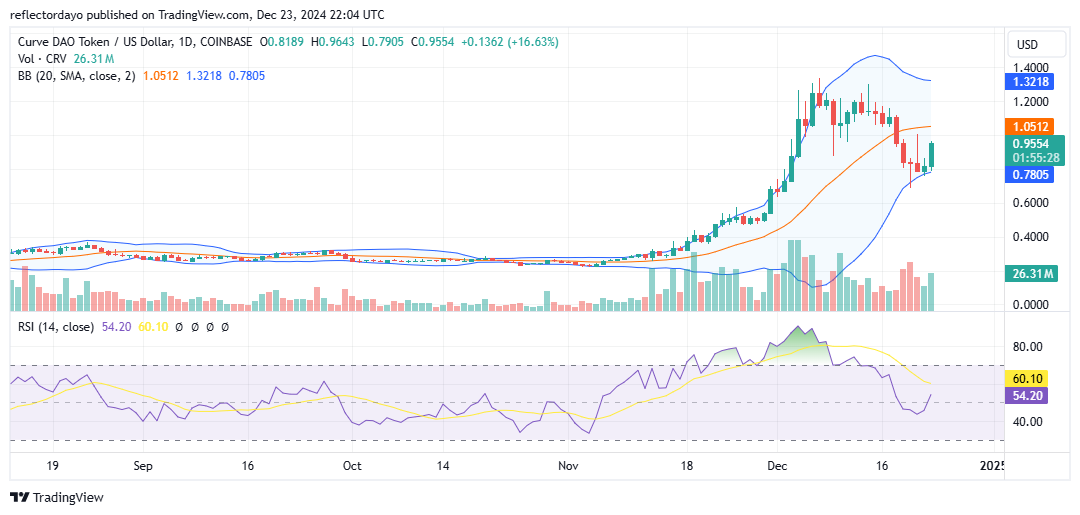The image size is (1080, 515).
Task: Click the Oct date label on time axis
Action: [352, 465]
